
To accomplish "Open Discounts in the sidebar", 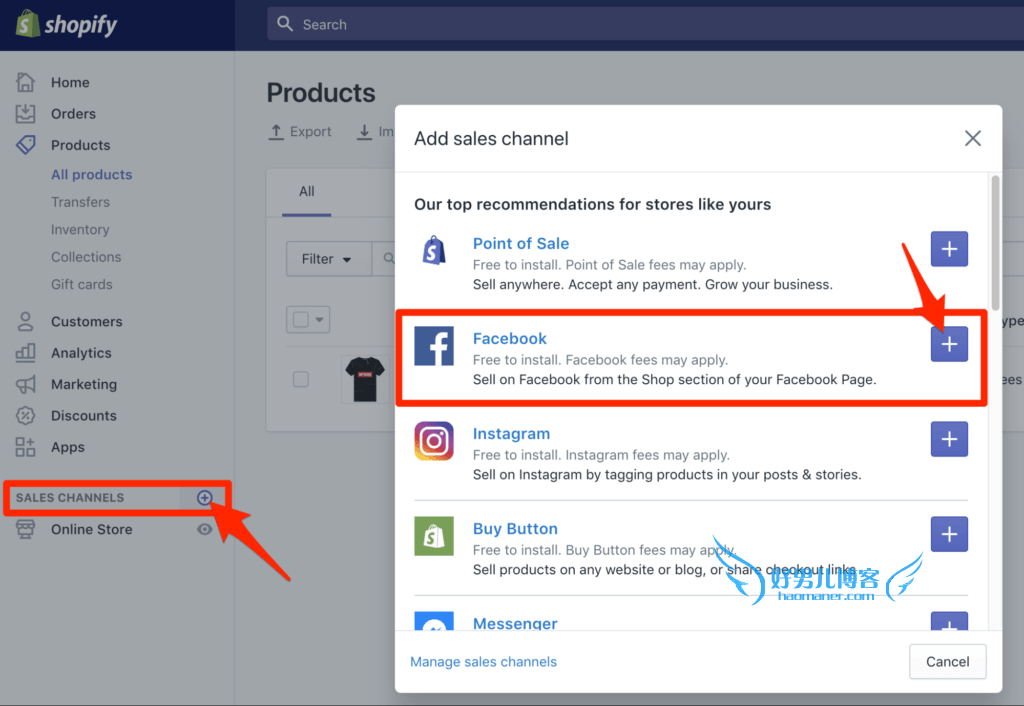I will [x=84, y=415].
